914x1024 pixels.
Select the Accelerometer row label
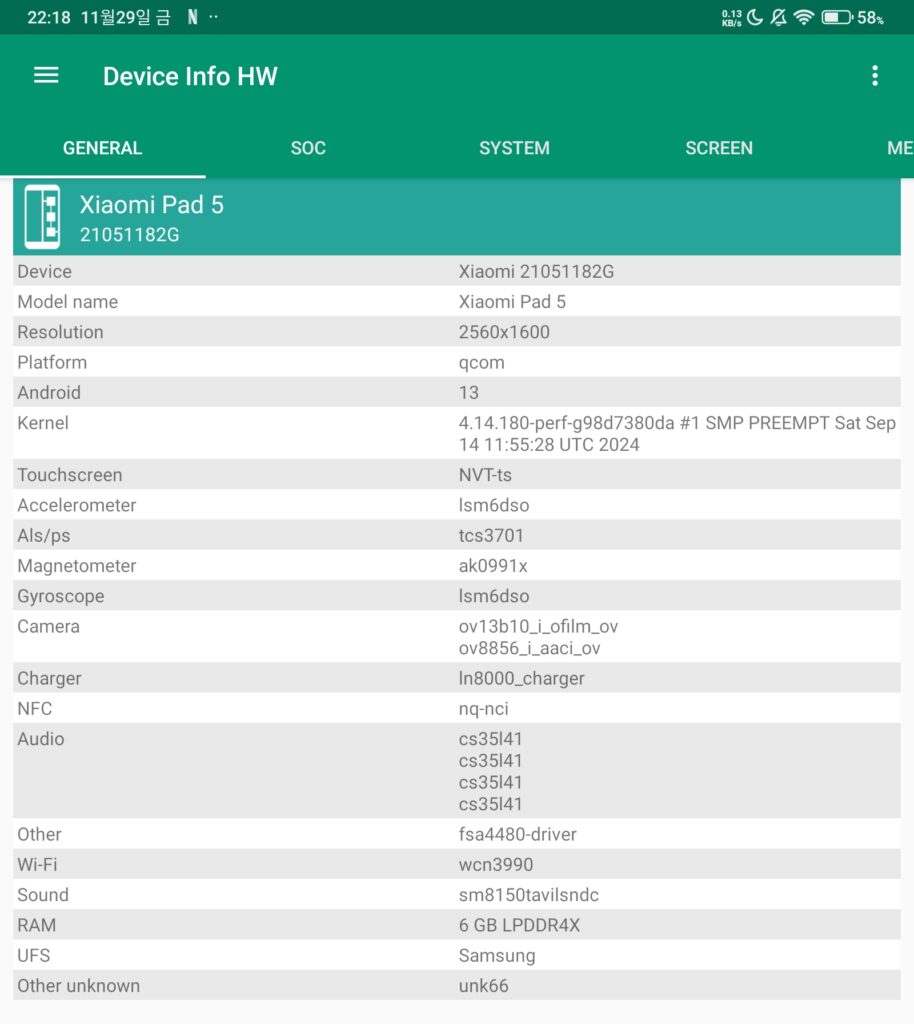(76, 505)
